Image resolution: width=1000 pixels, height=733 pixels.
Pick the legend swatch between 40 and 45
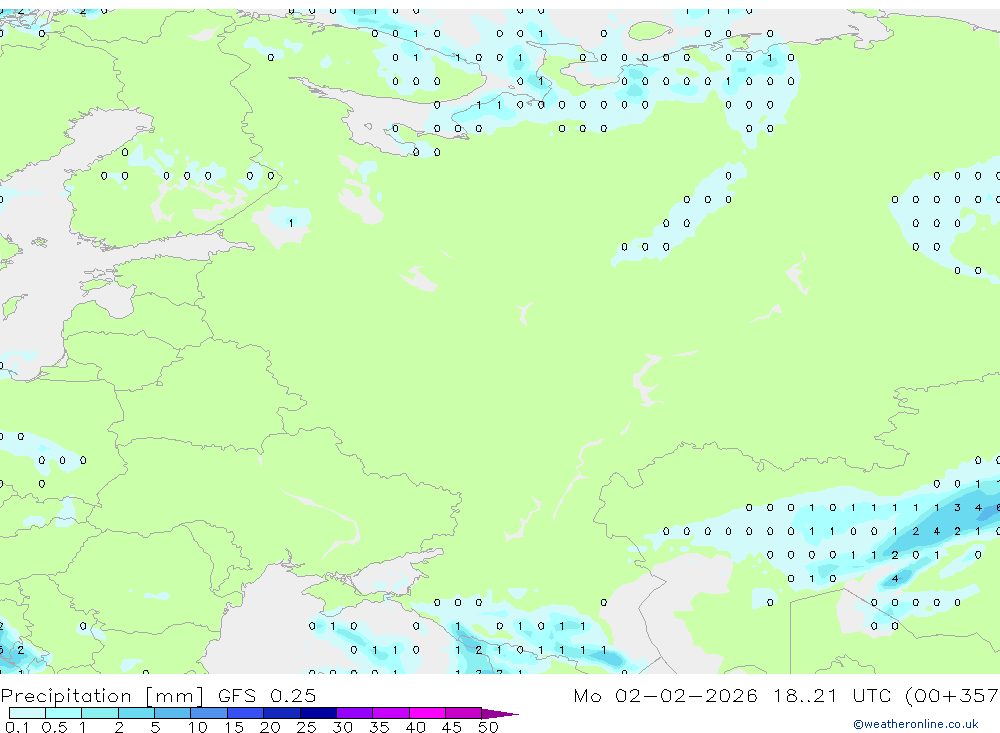427,713
